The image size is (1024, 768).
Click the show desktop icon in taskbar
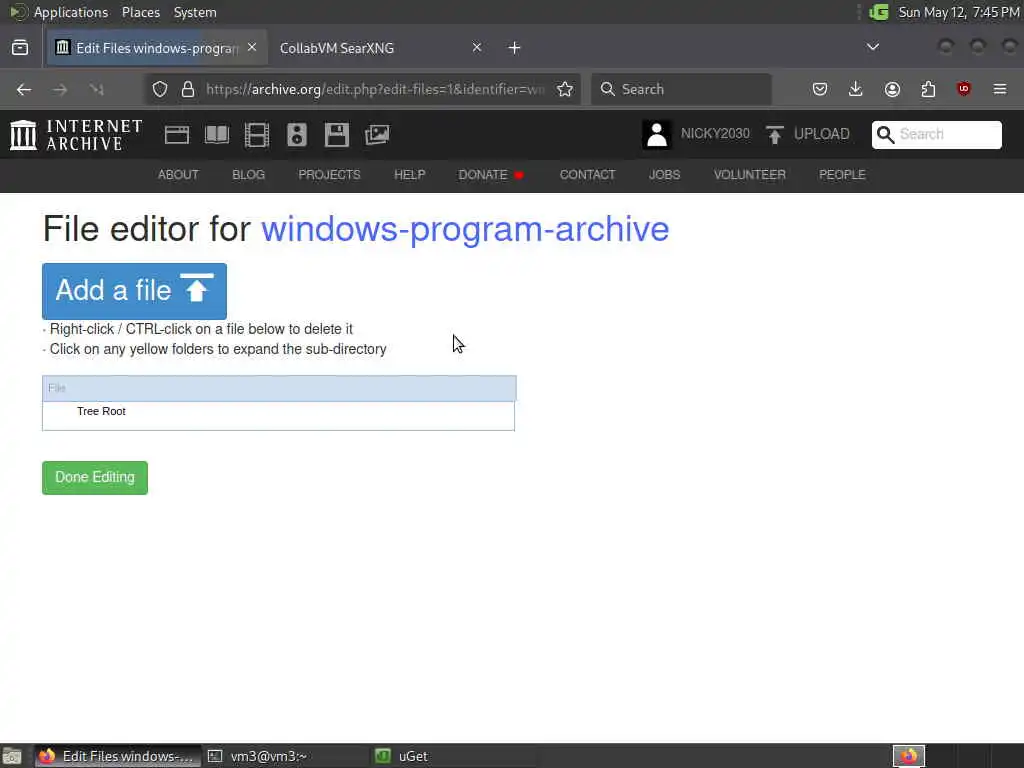tap(12, 756)
